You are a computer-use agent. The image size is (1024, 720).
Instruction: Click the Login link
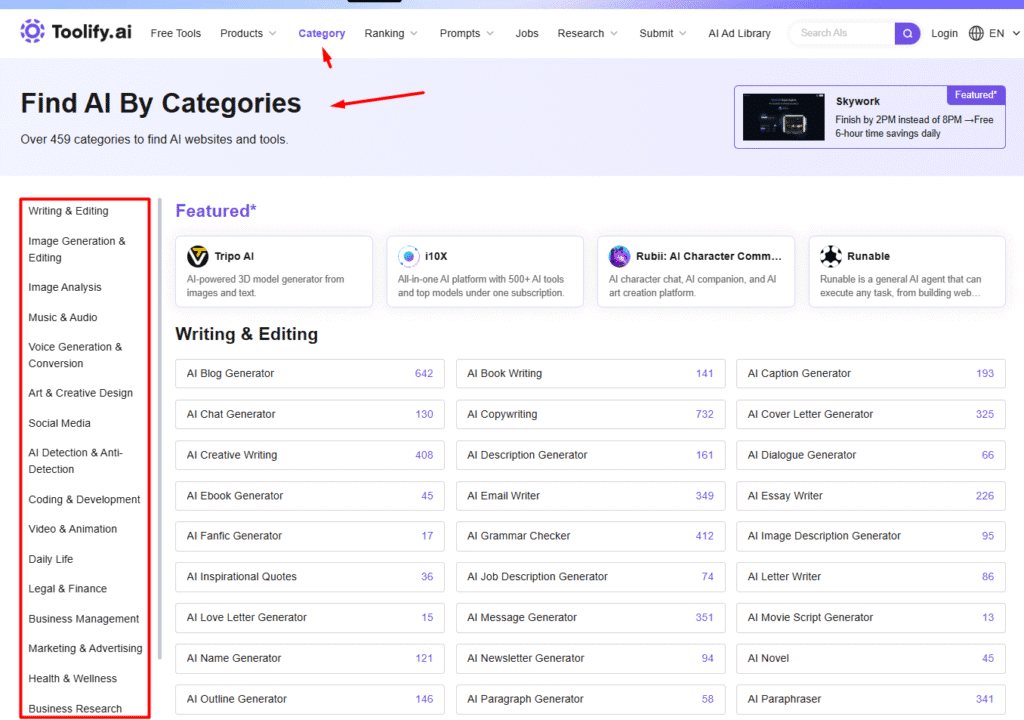point(944,33)
